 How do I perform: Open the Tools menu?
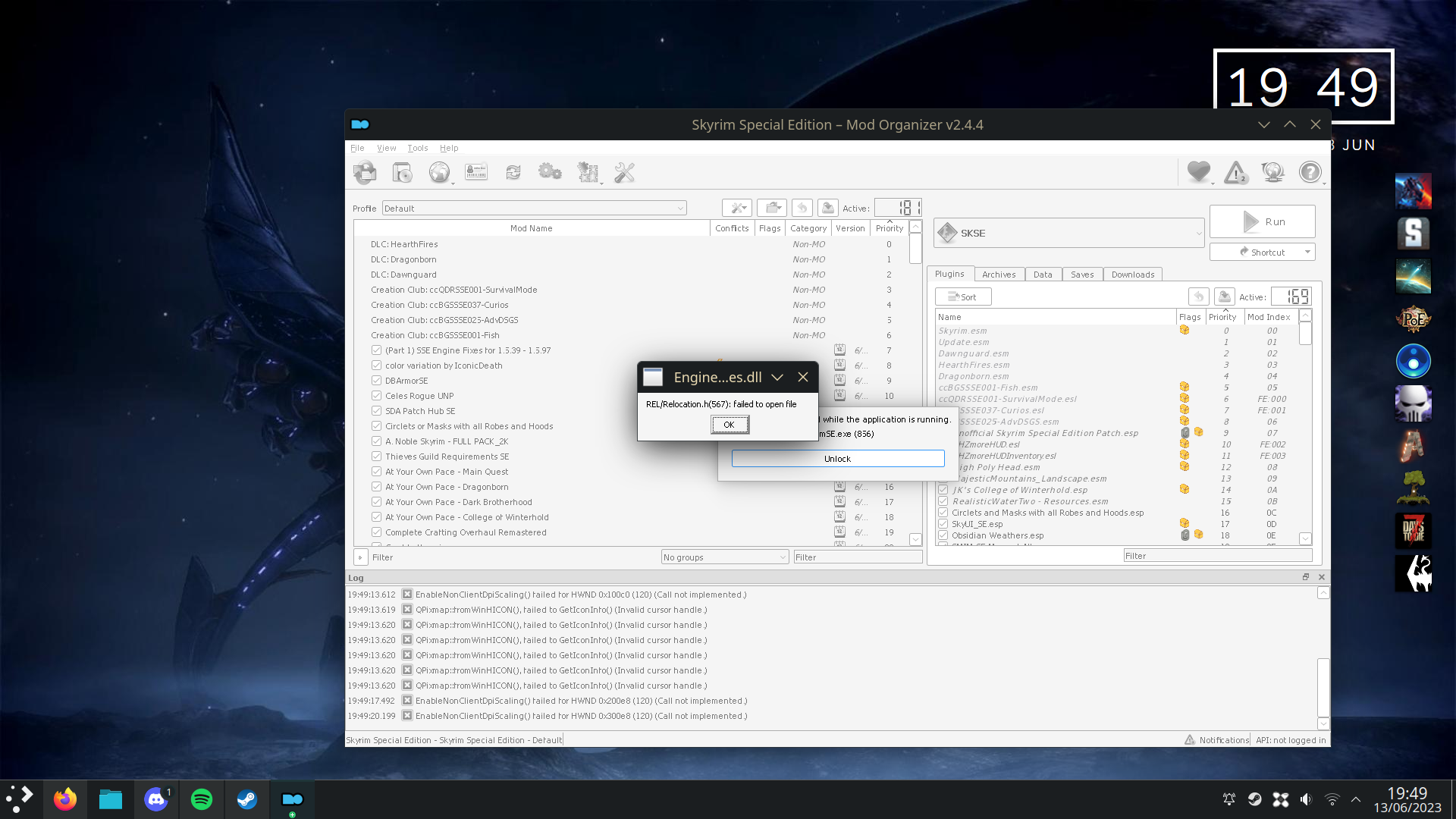coord(417,148)
